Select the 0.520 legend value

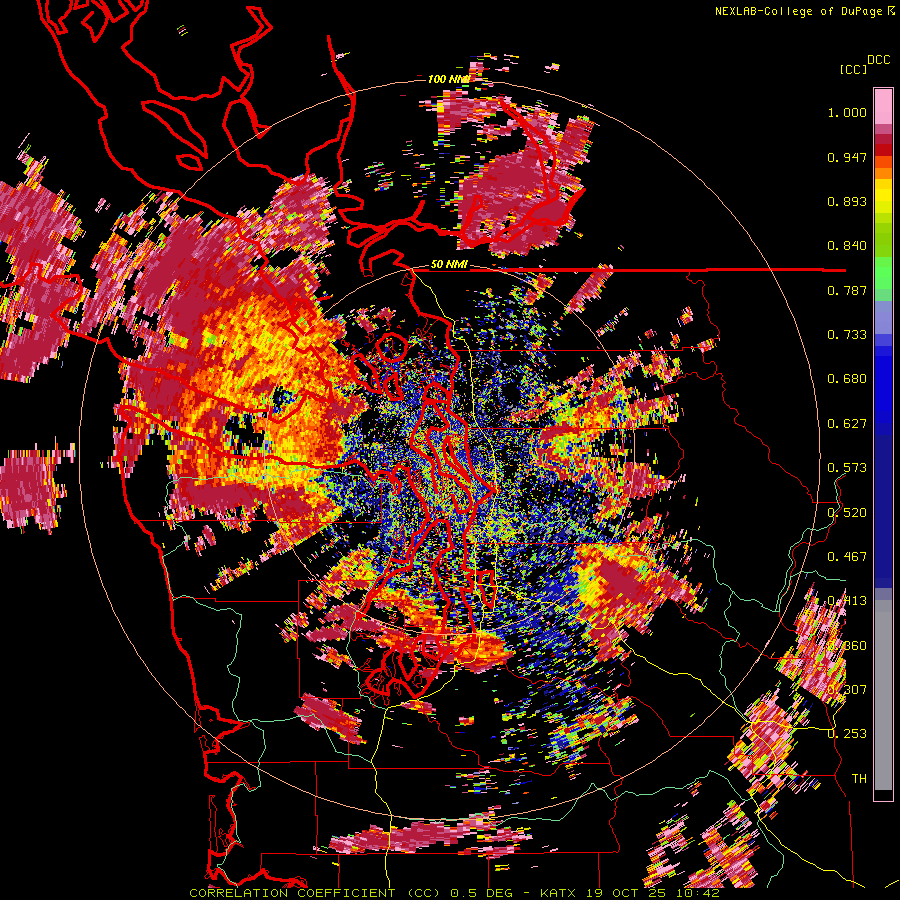(x=847, y=513)
